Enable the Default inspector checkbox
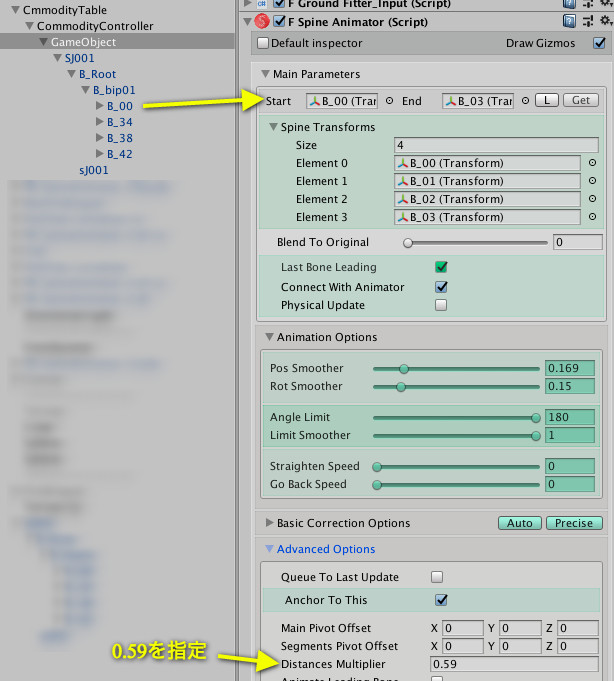The width and height of the screenshot is (614, 681). click(263, 43)
